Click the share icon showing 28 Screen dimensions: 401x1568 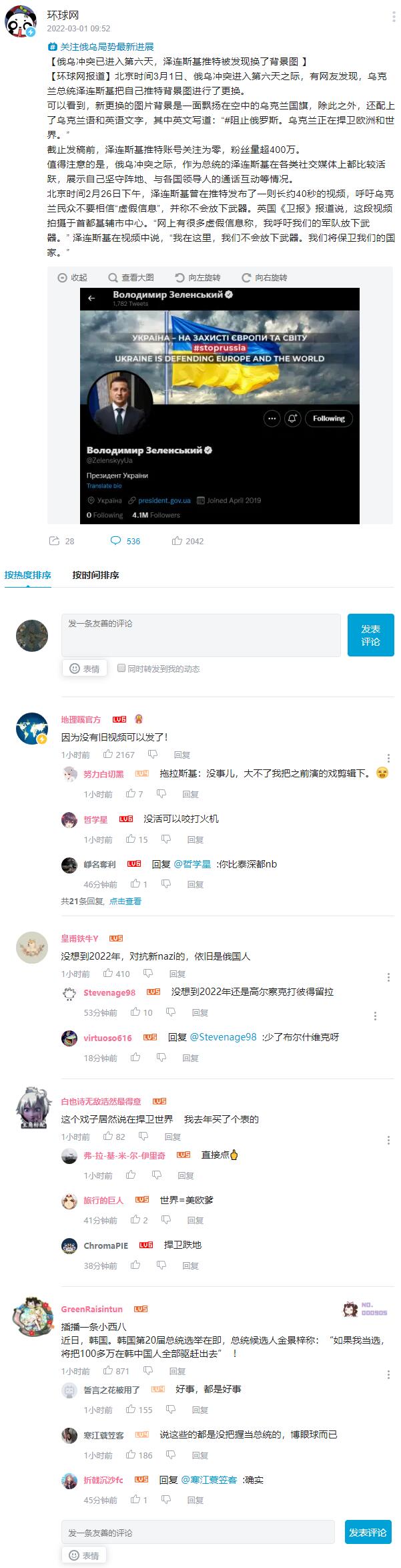point(55,541)
